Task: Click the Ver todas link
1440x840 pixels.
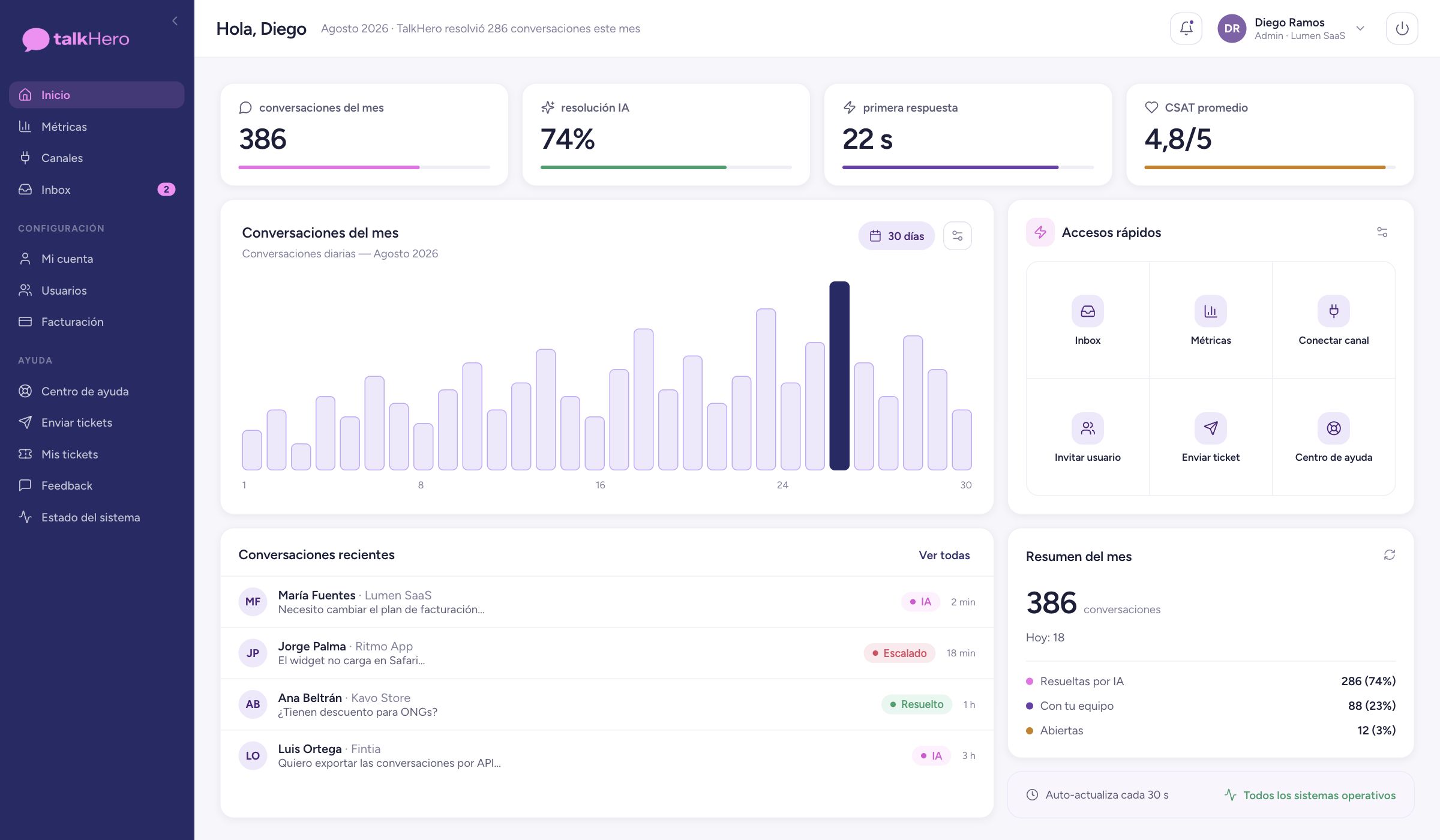Action: [x=944, y=555]
